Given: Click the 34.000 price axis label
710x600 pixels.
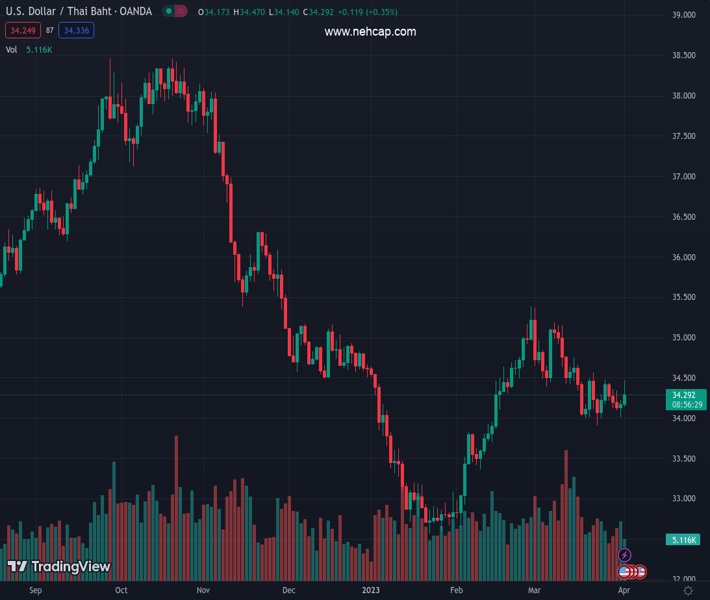Looking at the screenshot, I should point(684,418).
